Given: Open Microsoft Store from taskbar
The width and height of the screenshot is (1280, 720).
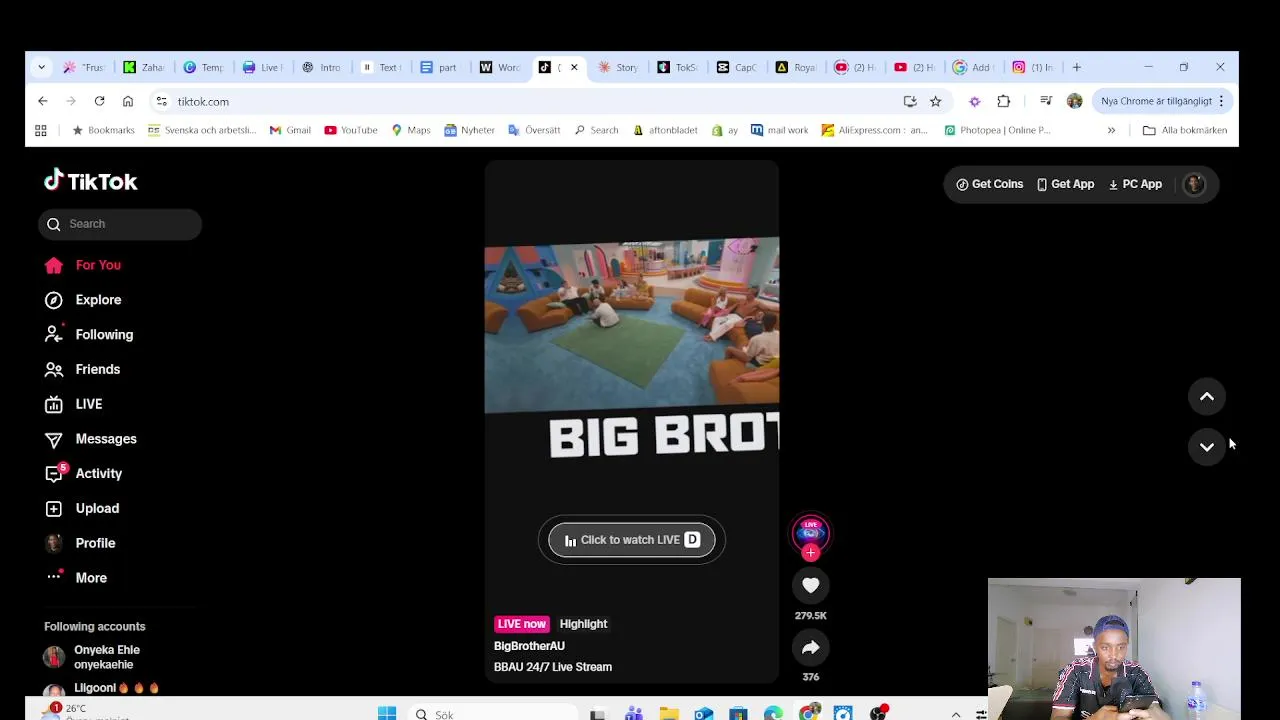Looking at the screenshot, I should (738, 714).
